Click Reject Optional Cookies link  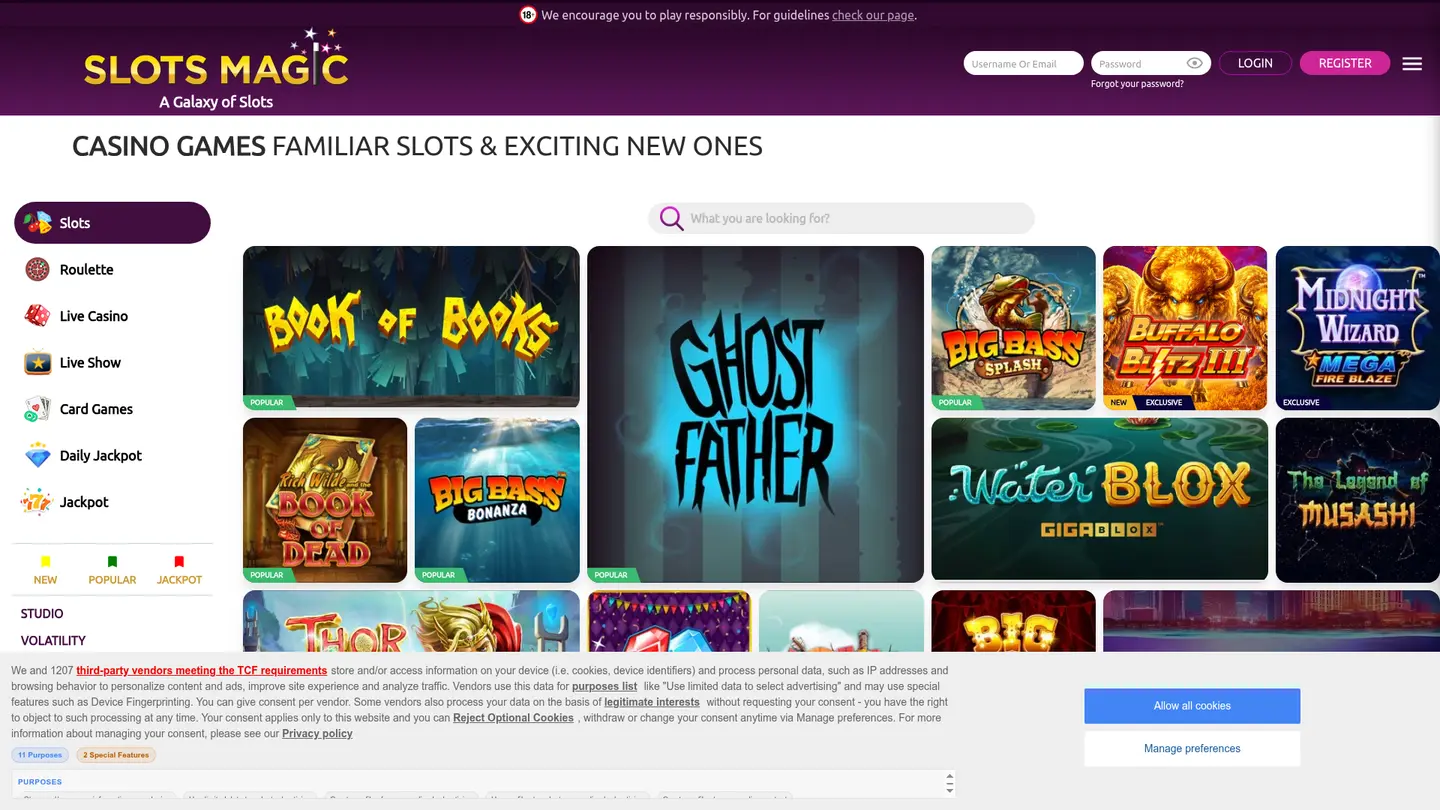click(513, 718)
